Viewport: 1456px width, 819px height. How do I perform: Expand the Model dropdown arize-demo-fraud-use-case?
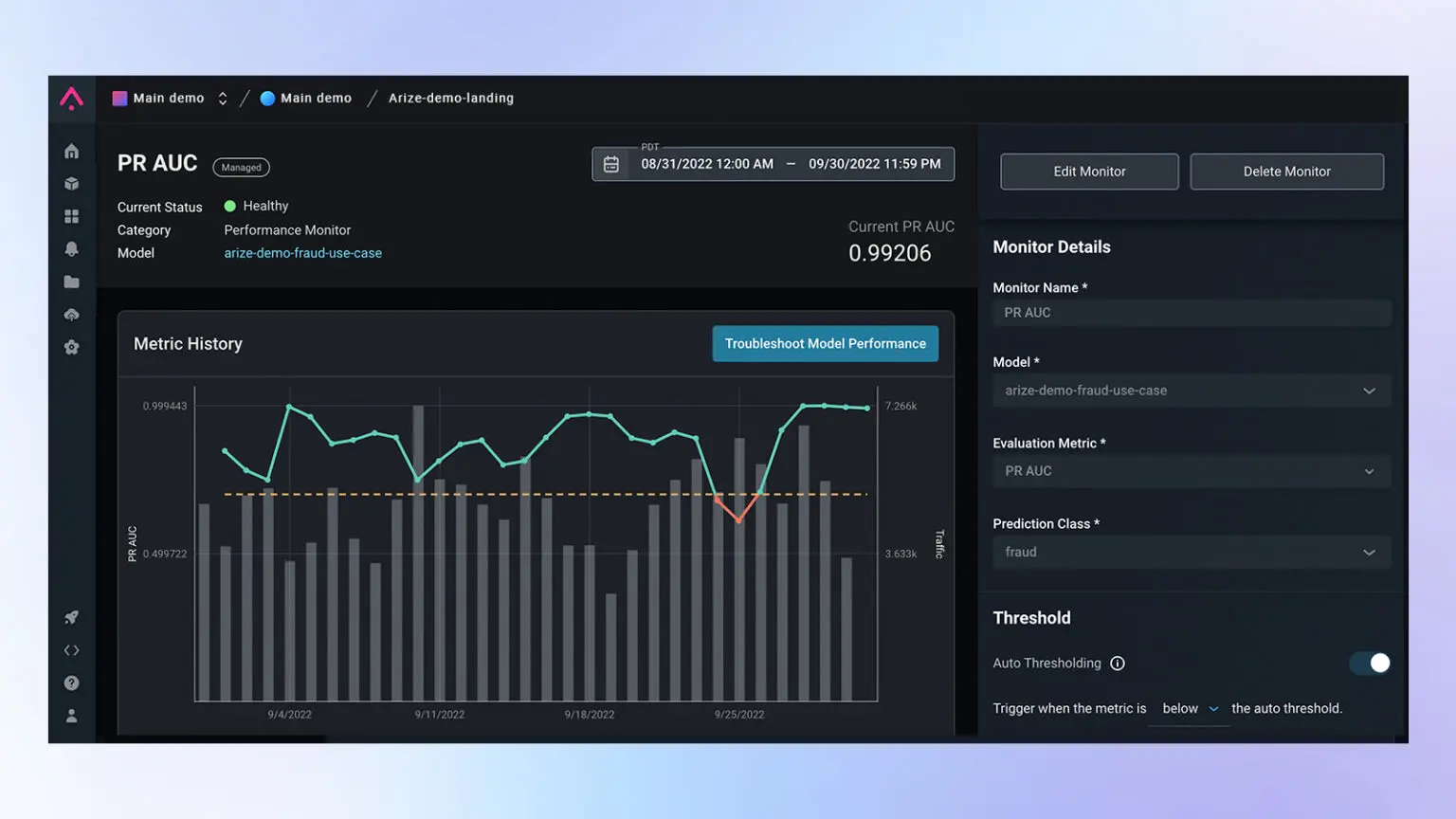click(1191, 391)
